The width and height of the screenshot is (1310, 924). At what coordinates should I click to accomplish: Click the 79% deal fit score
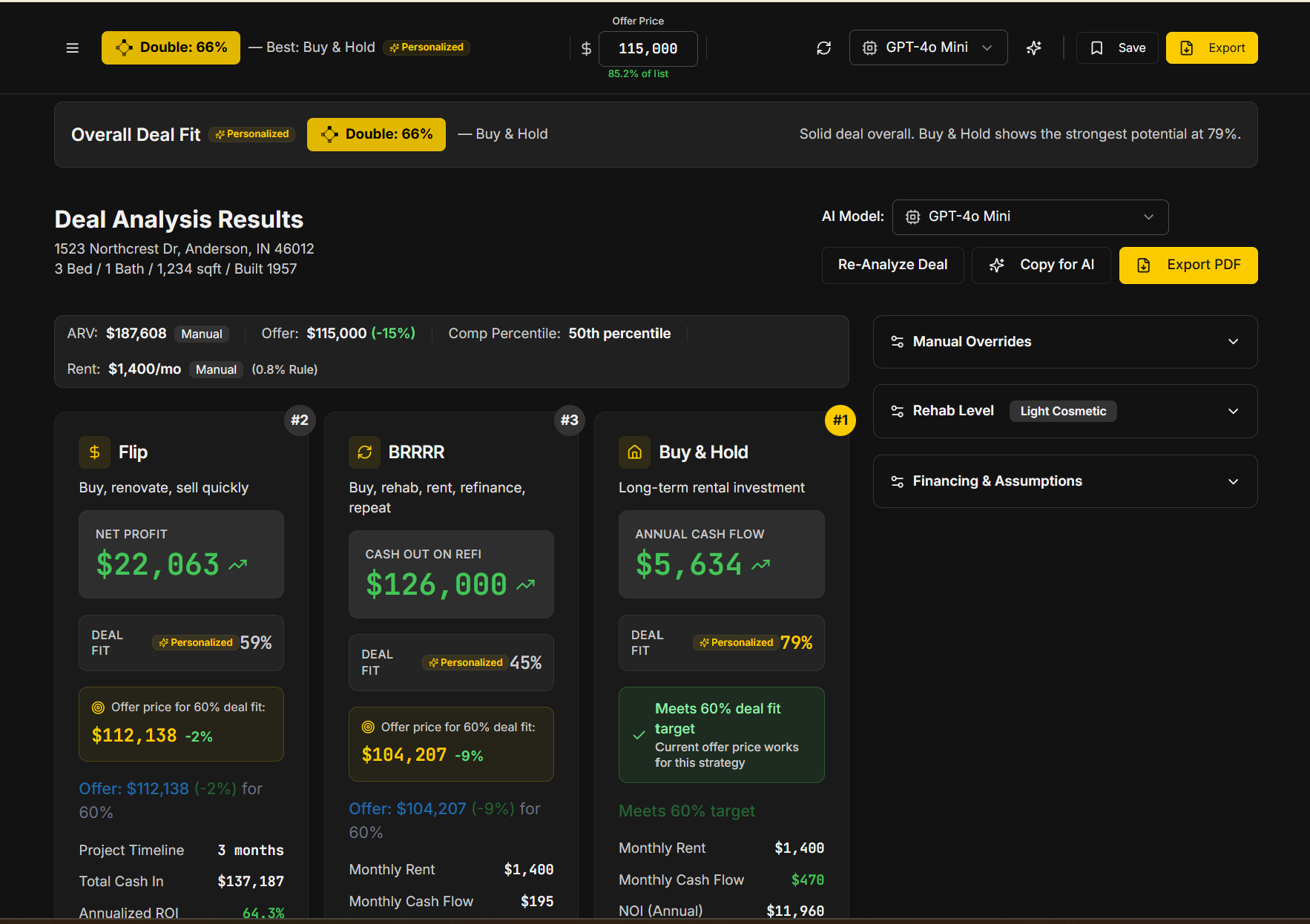pyautogui.click(x=797, y=643)
